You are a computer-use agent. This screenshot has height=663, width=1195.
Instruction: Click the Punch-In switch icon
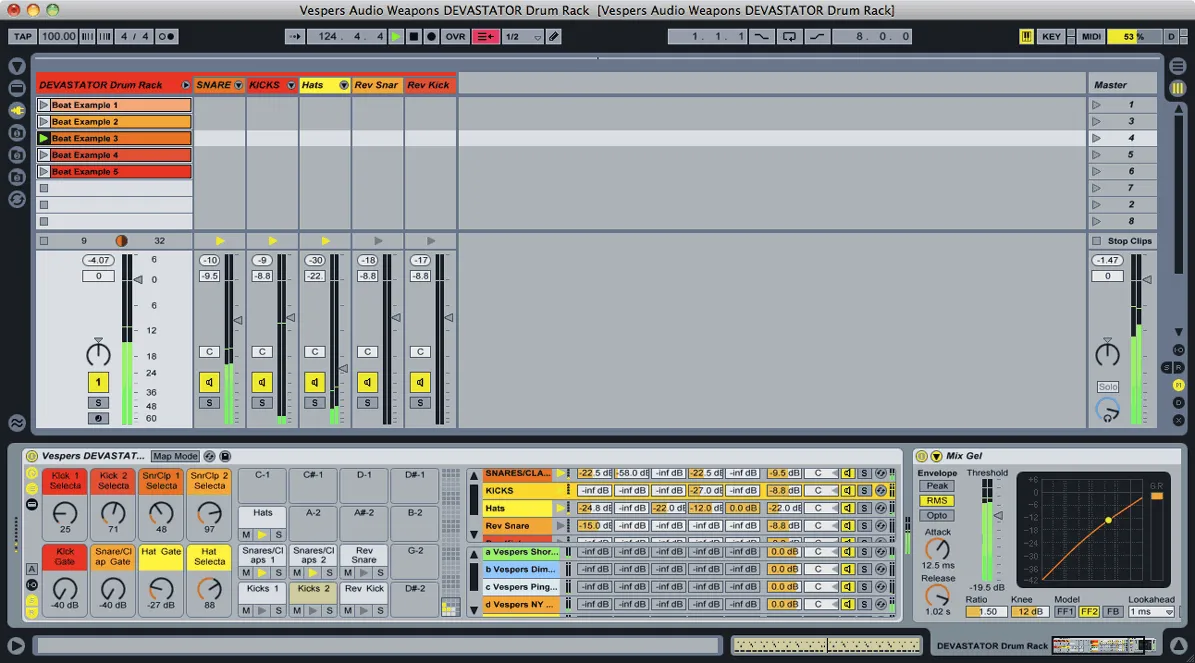pyautogui.click(x=761, y=37)
